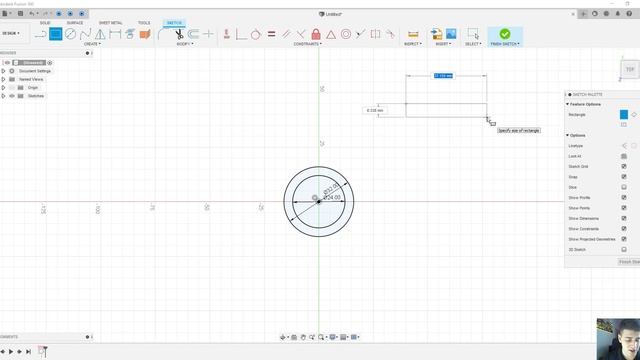This screenshot has width=640, height=360.
Task: Toggle Slice checkbox
Action: pos(624,187)
